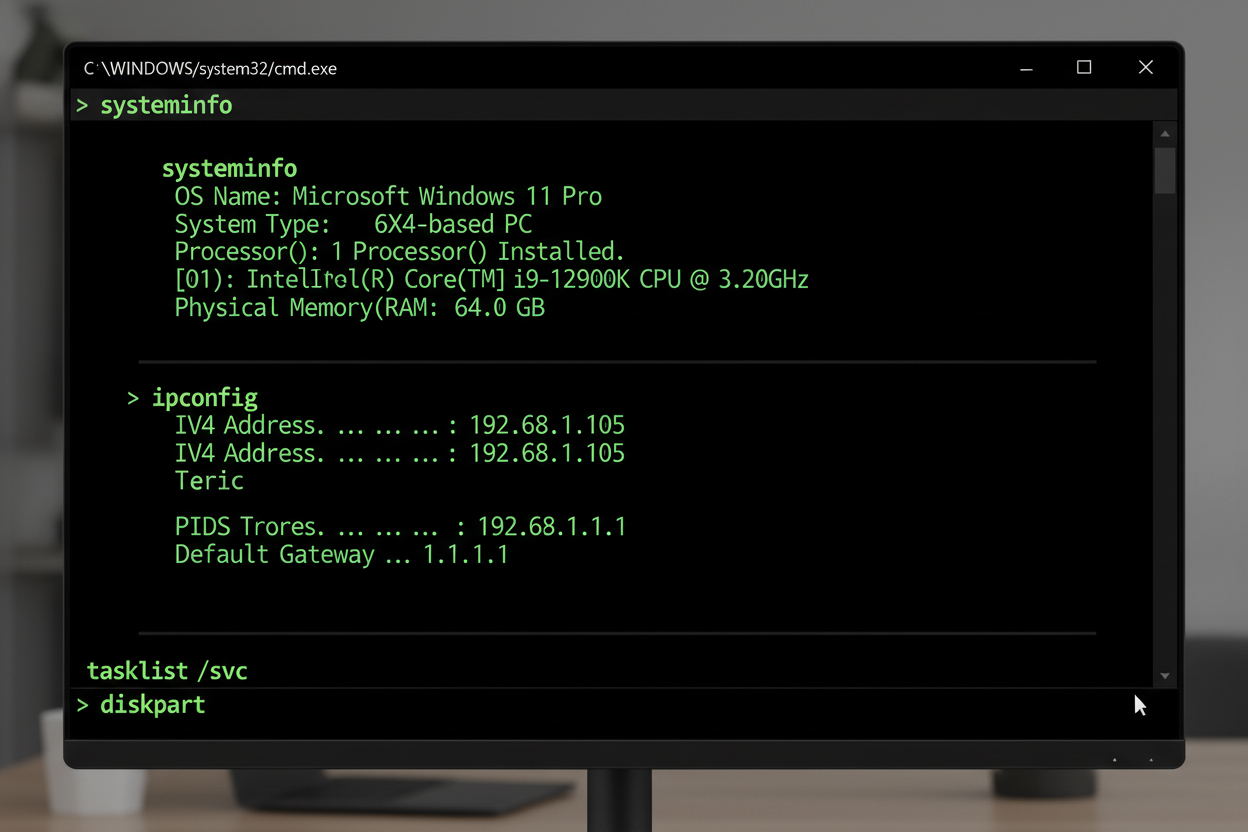
Task: Click the vertical scrollbar thumb
Action: (1165, 170)
